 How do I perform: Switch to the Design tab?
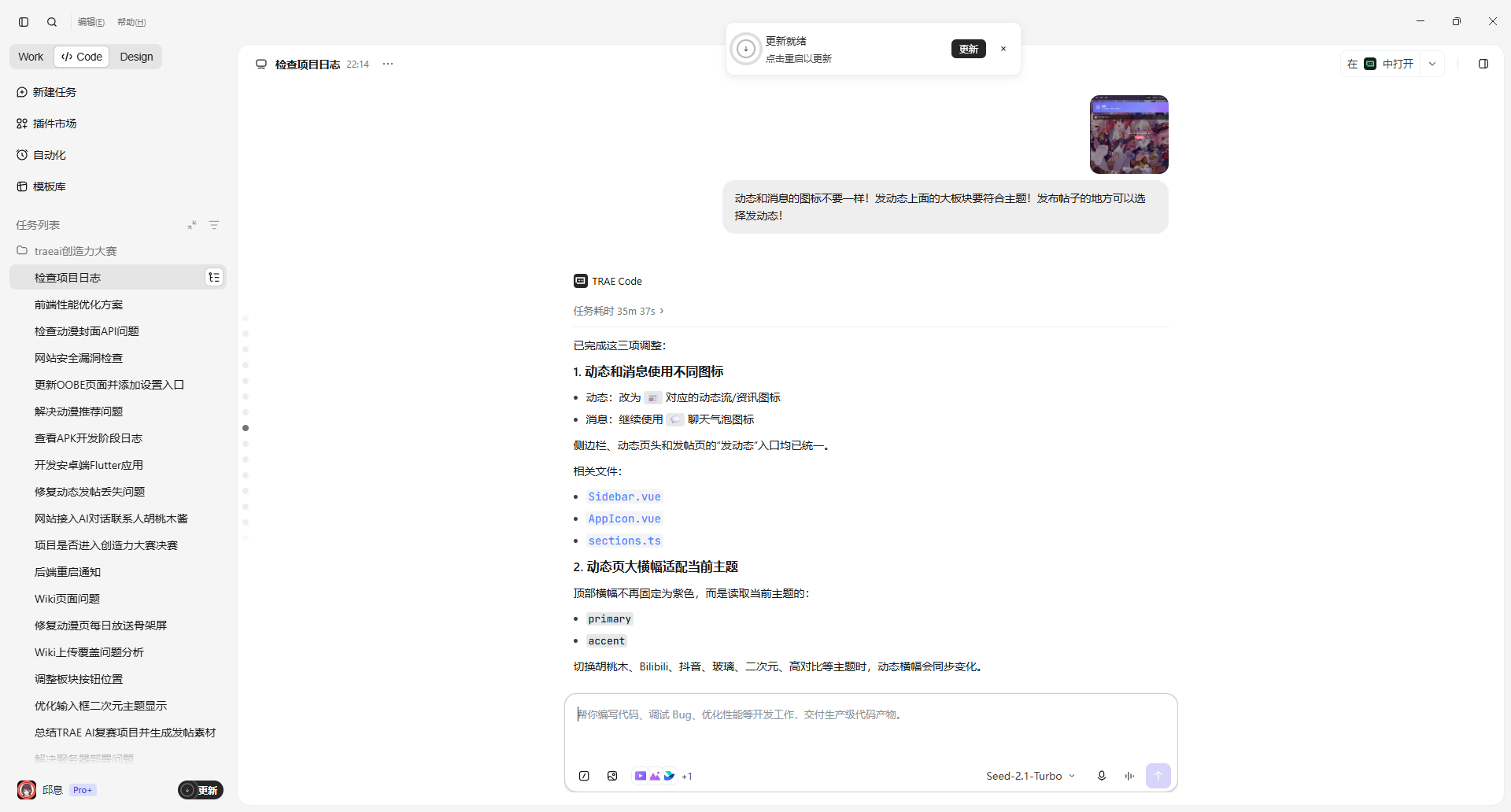pos(136,57)
